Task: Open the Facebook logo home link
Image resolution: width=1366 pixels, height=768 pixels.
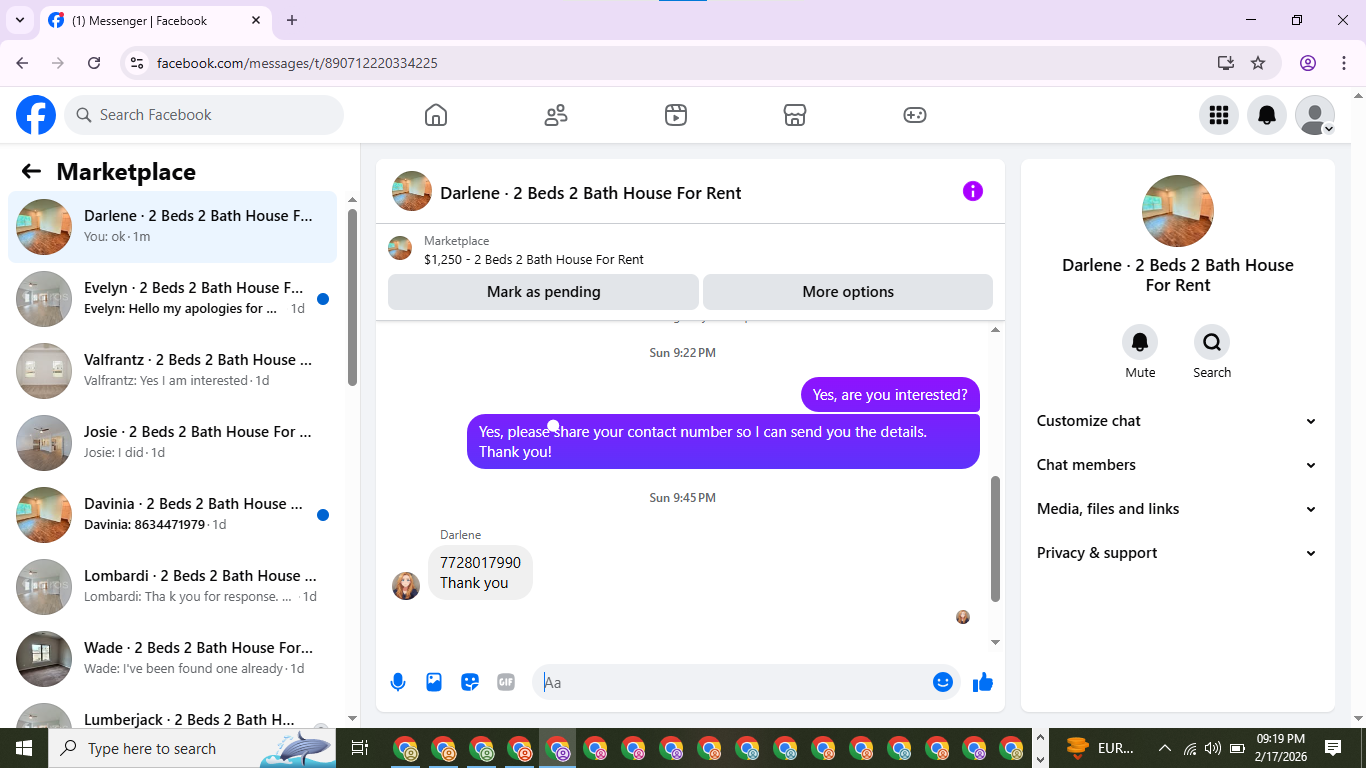Action: tap(36, 115)
